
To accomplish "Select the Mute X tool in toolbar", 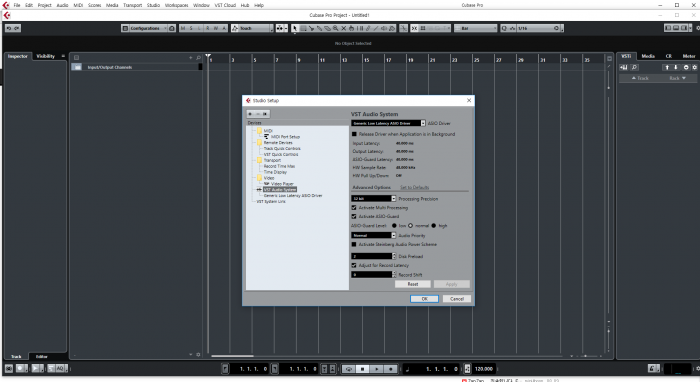I will pos(343,28).
